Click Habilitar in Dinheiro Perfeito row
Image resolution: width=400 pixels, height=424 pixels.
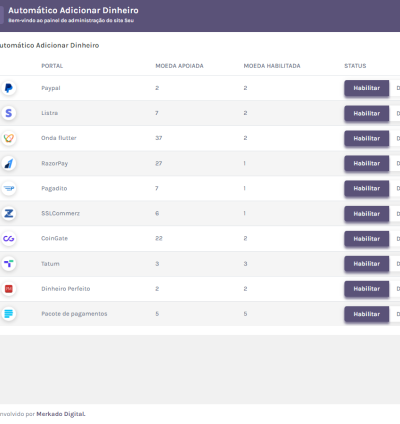(x=367, y=289)
